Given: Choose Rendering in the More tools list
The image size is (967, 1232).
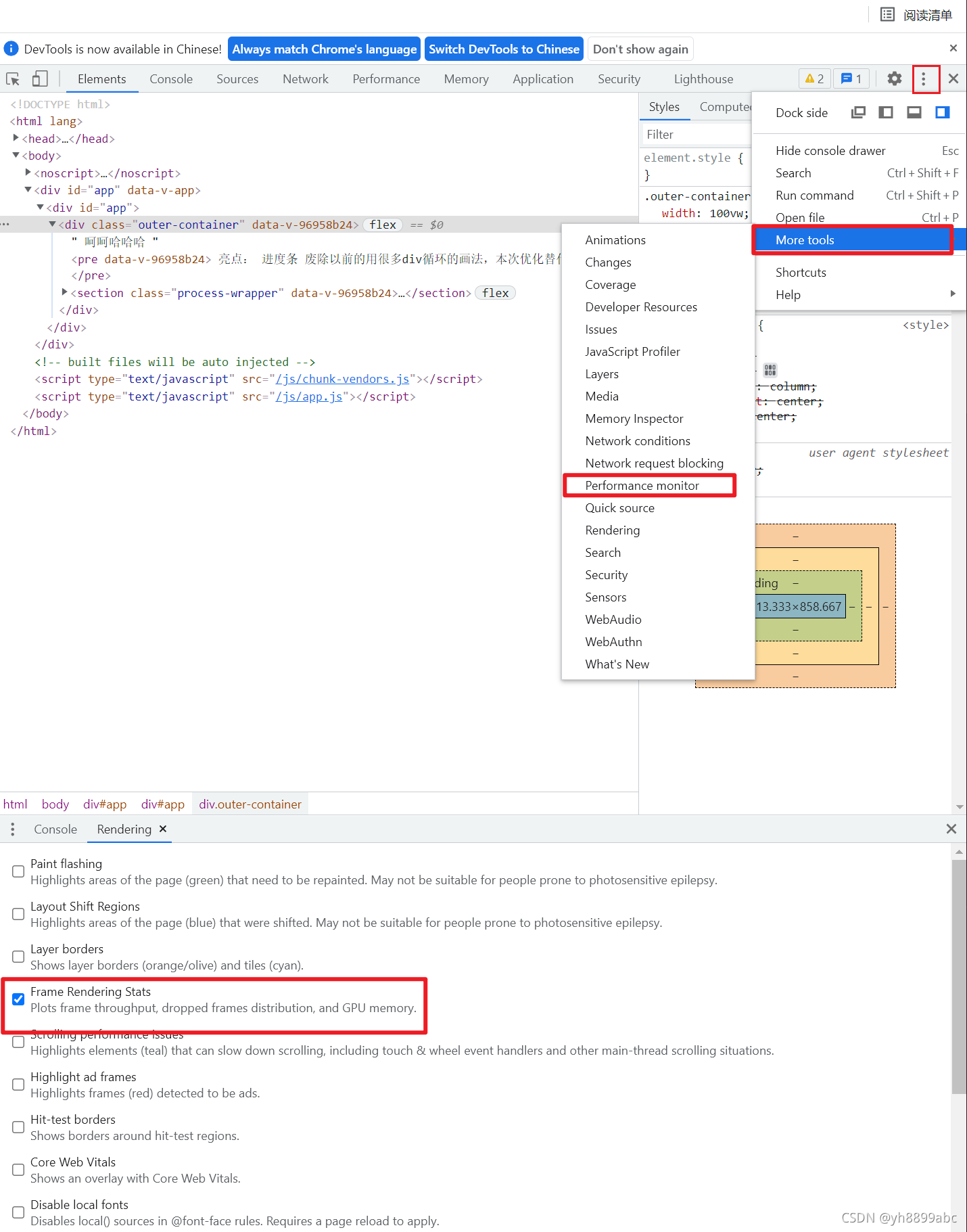Looking at the screenshot, I should (613, 530).
